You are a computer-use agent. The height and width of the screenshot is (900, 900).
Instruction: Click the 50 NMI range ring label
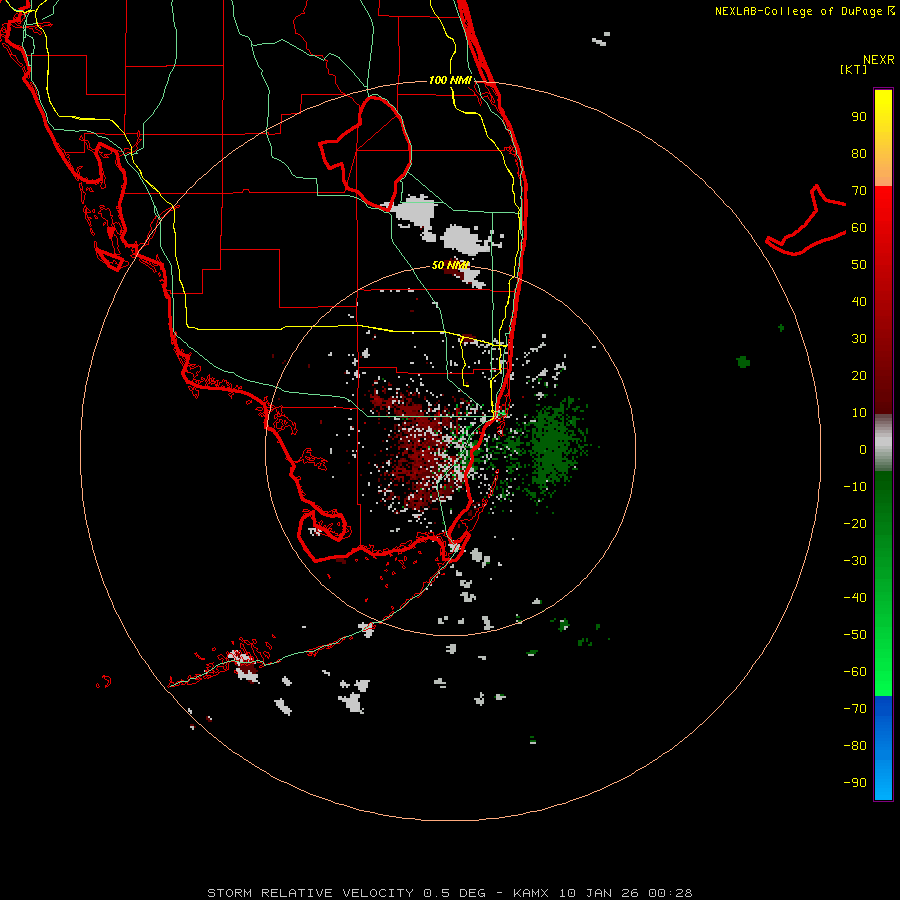pos(450,265)
